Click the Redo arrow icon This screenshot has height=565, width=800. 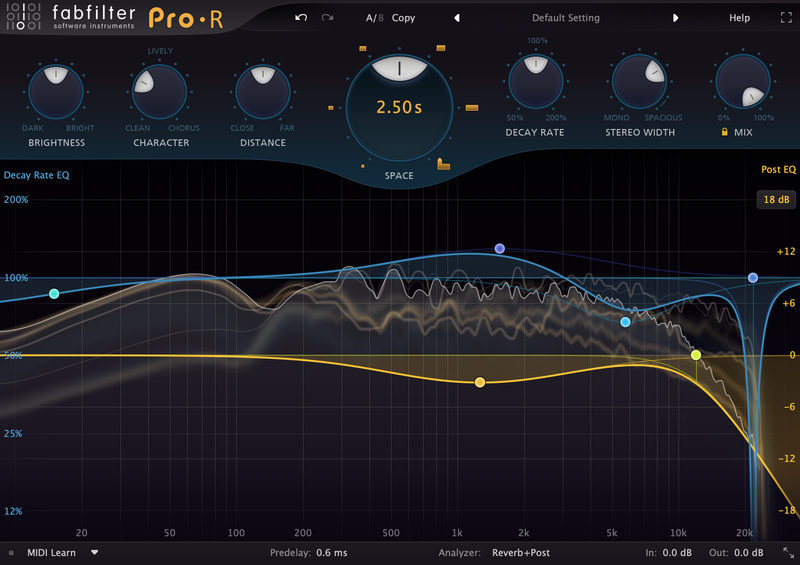pos(328,18)
